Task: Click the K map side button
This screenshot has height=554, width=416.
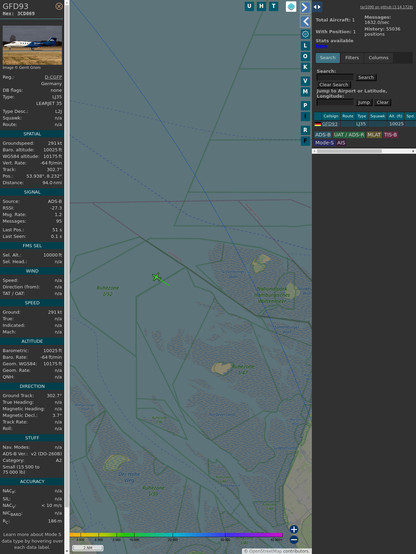Action: (305, 67)
